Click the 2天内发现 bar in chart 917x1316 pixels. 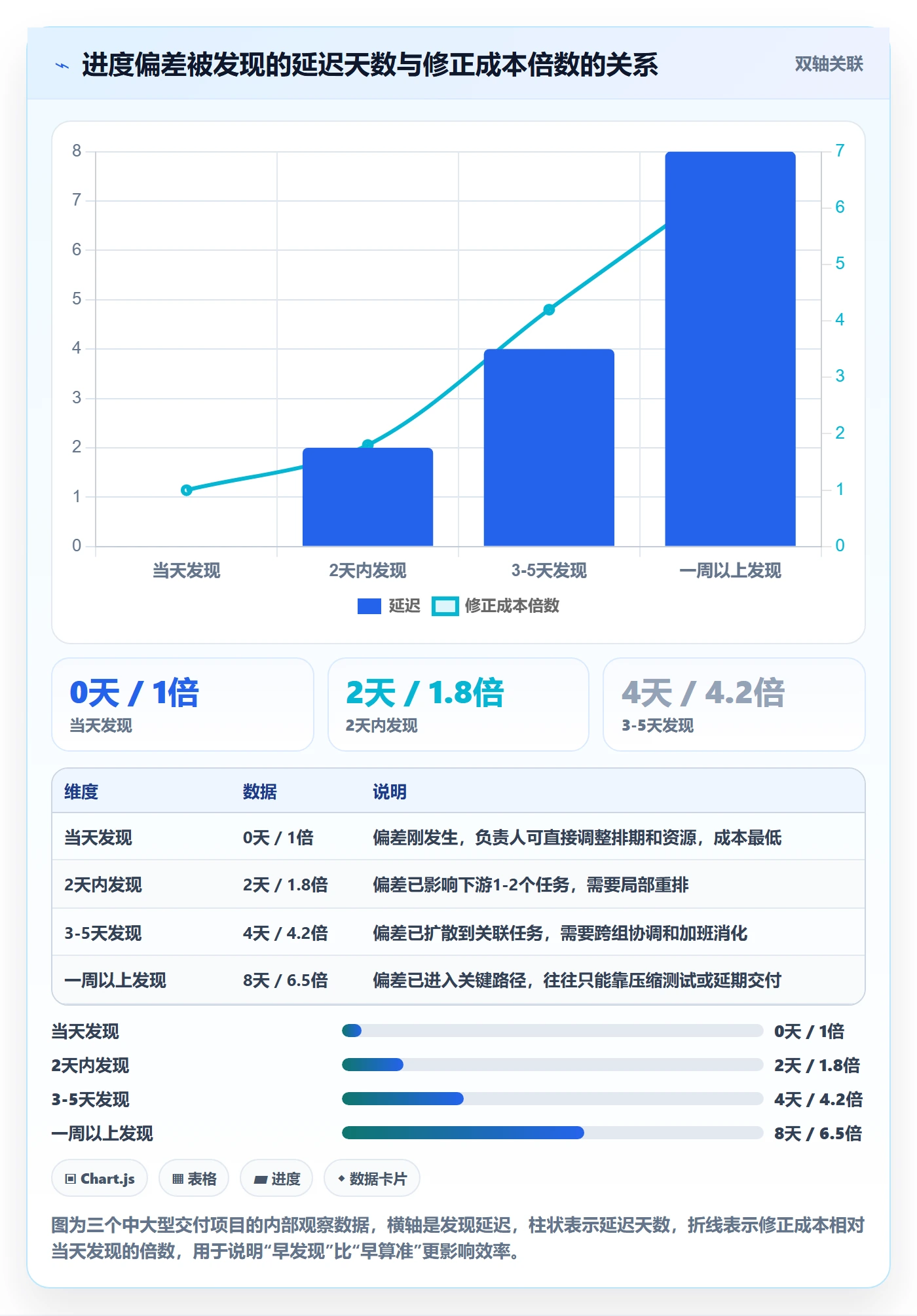(x=367, y=497)
